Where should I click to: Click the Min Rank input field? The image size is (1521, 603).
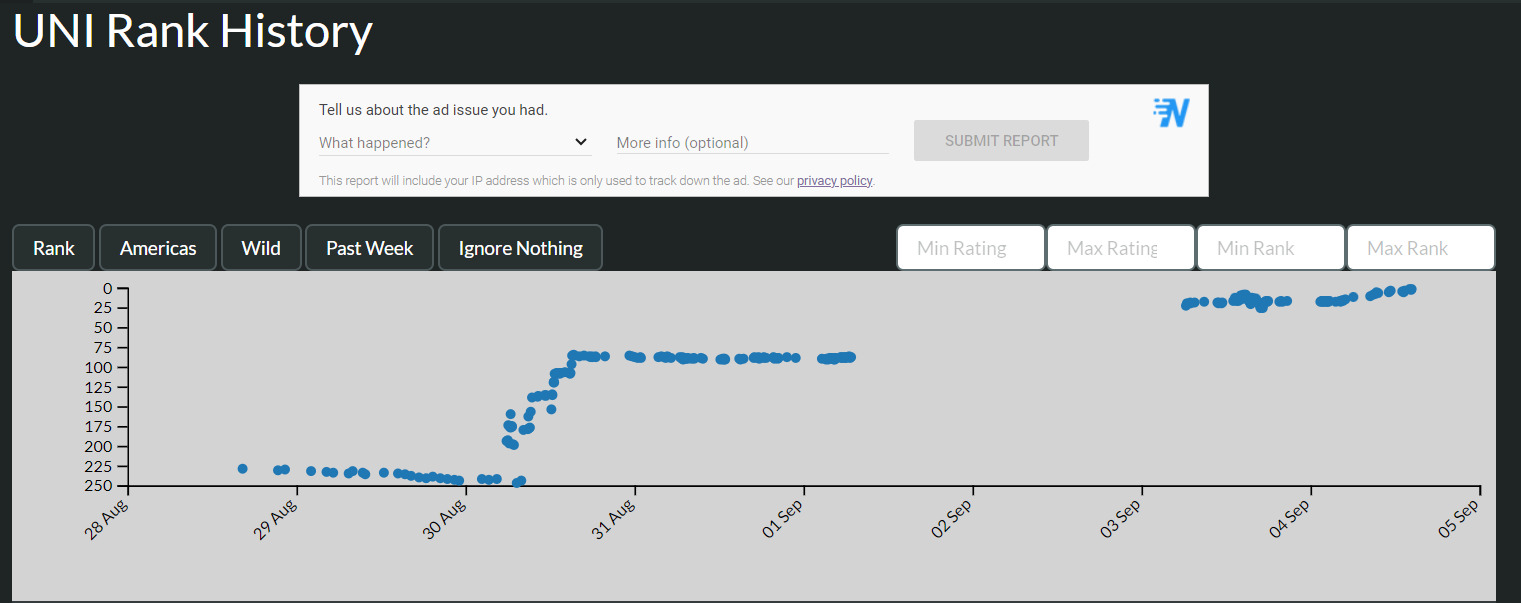click(x=1271, y=248)
